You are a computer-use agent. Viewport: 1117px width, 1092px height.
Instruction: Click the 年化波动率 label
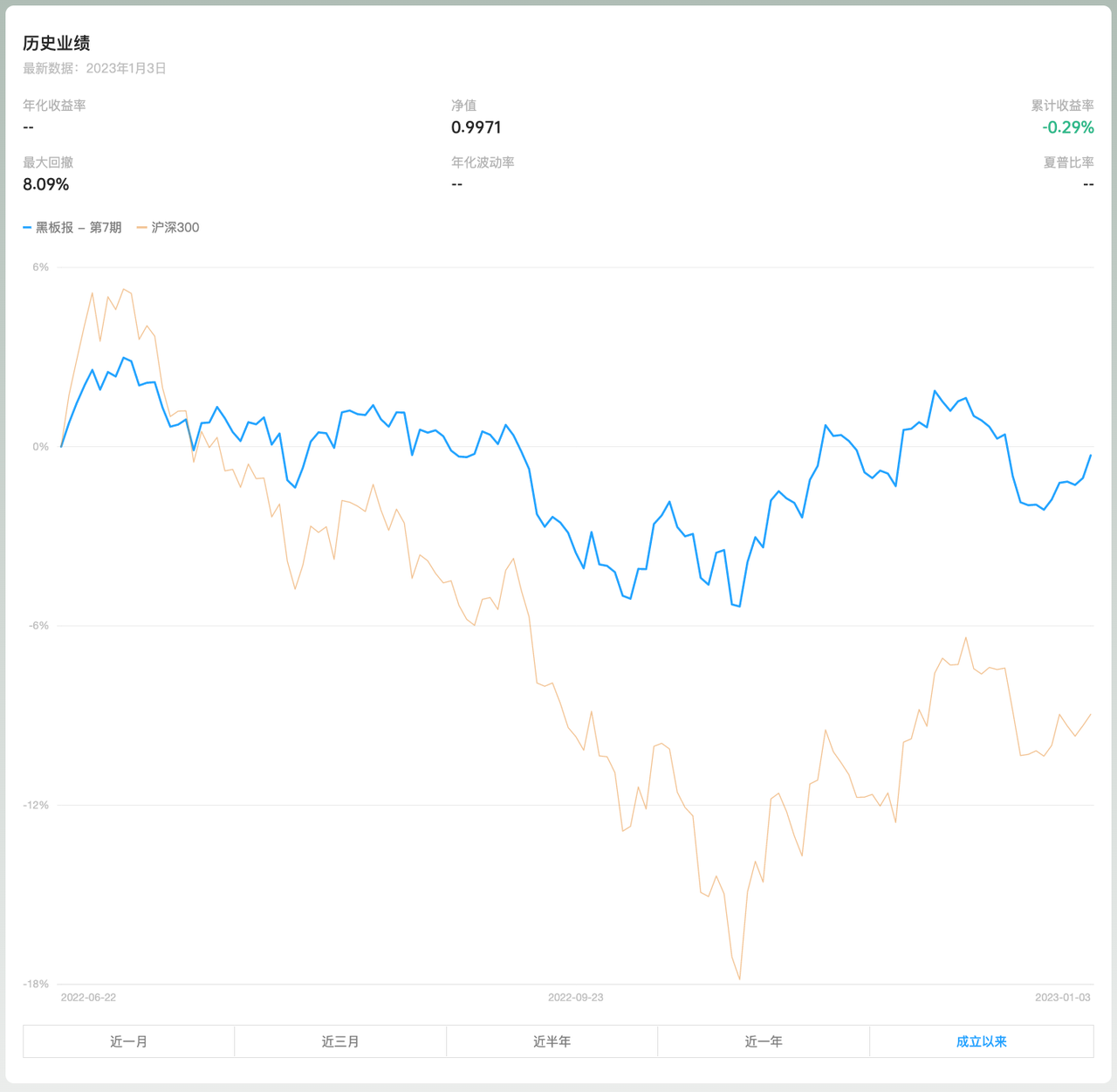point(483,162)
